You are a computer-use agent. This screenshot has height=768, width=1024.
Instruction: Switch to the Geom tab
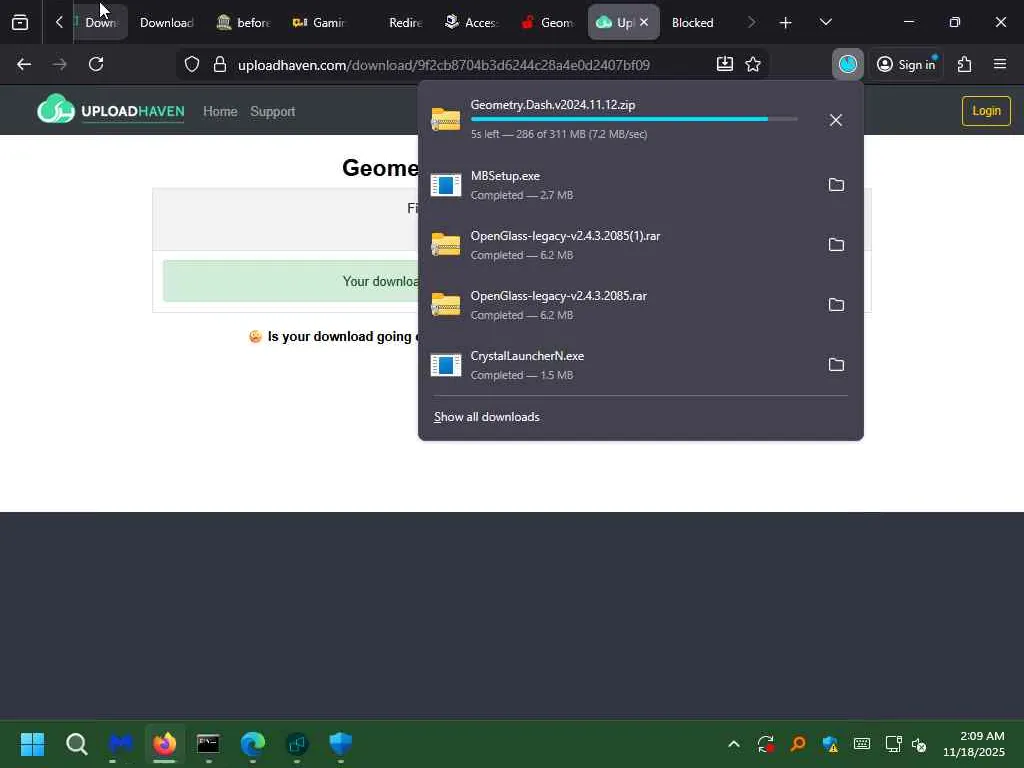coord(549,23)
